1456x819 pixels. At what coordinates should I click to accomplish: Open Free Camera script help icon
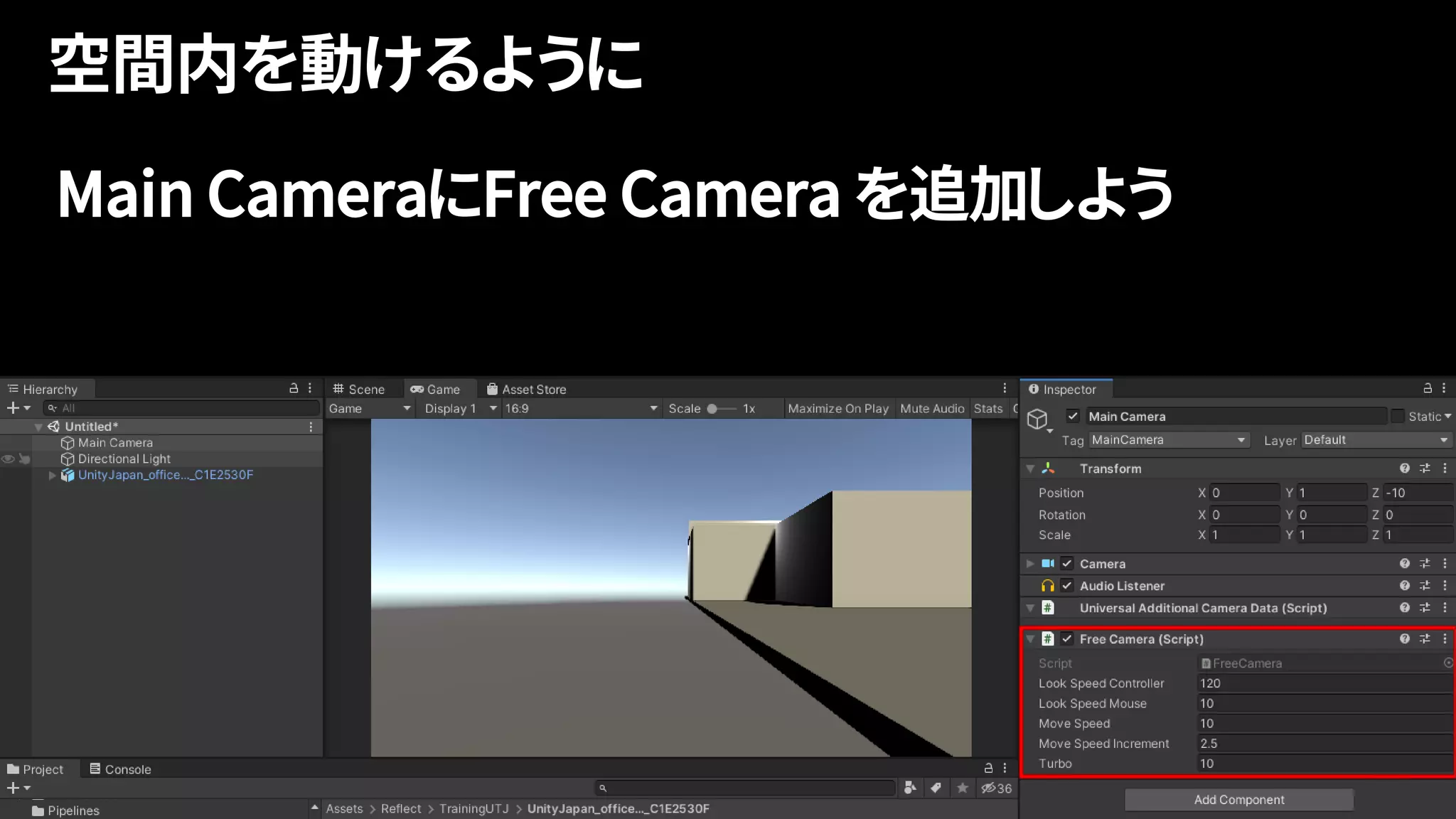pos(1405,639)
